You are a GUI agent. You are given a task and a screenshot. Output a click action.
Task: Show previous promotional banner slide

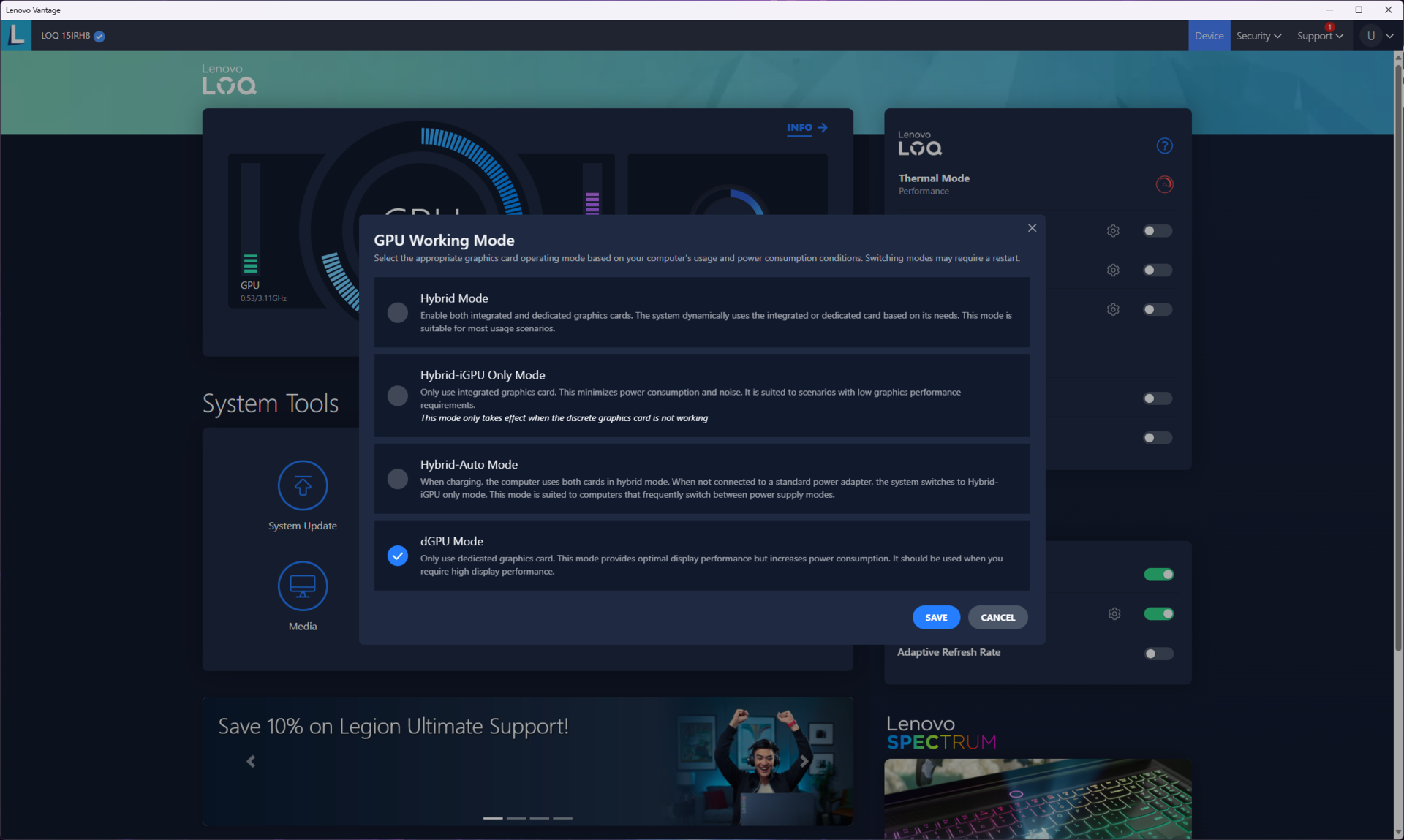[x=251, y=761]
